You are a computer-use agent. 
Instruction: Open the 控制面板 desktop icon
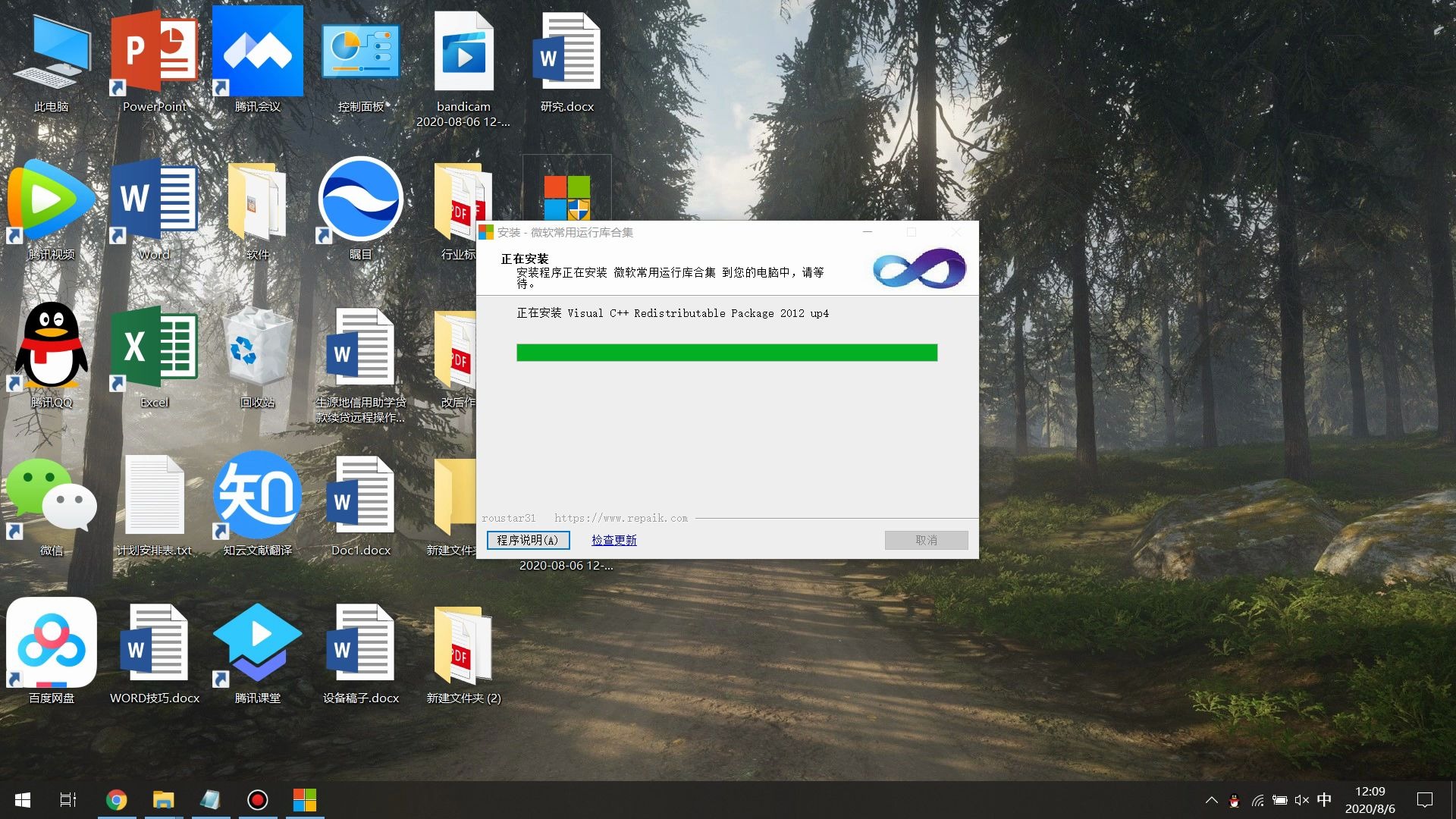coord(360,53)
